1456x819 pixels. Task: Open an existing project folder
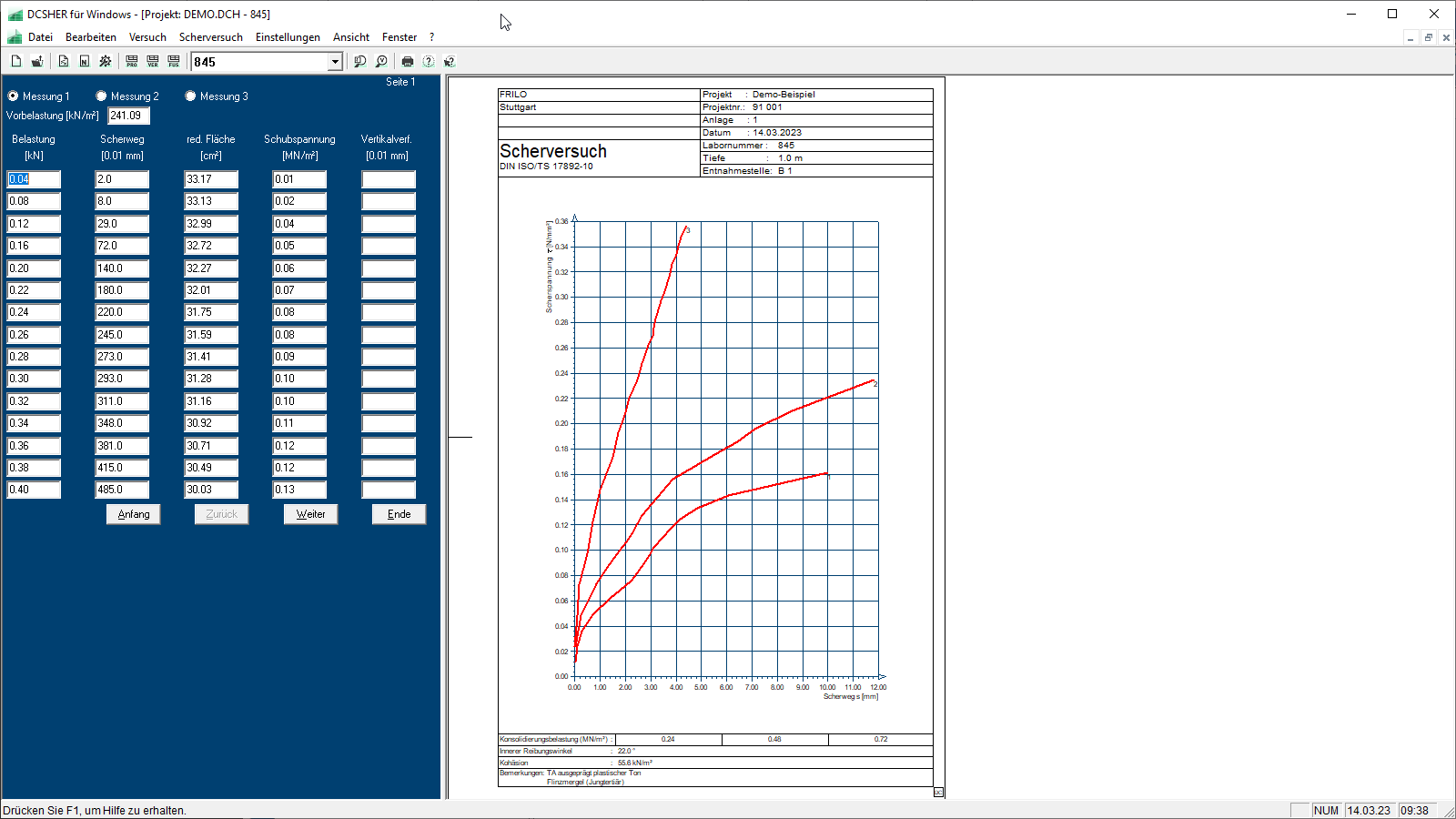click(37, 61)
